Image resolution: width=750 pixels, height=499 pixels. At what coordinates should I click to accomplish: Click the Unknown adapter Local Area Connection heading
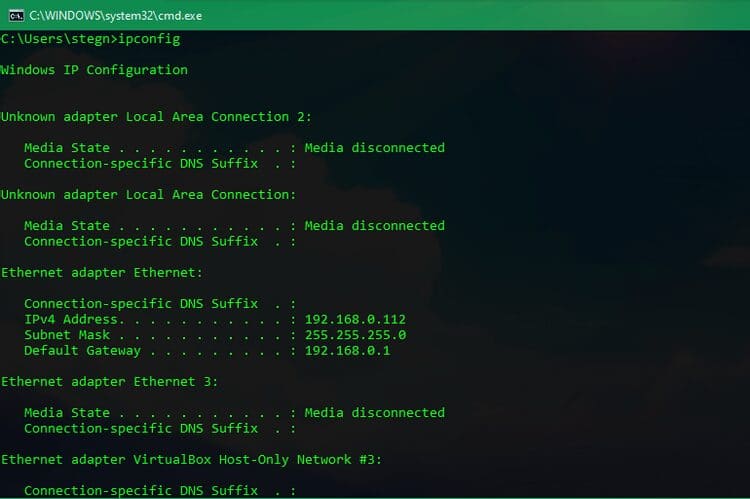[148, 195]
